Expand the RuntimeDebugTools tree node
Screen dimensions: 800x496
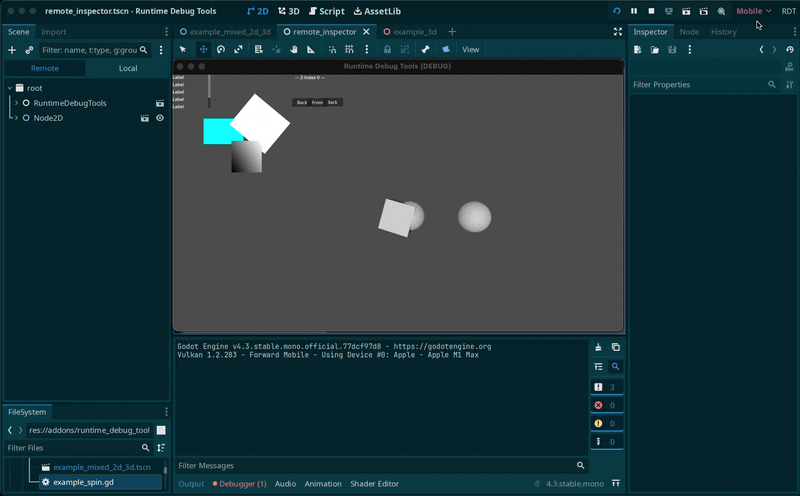point(16,103)
